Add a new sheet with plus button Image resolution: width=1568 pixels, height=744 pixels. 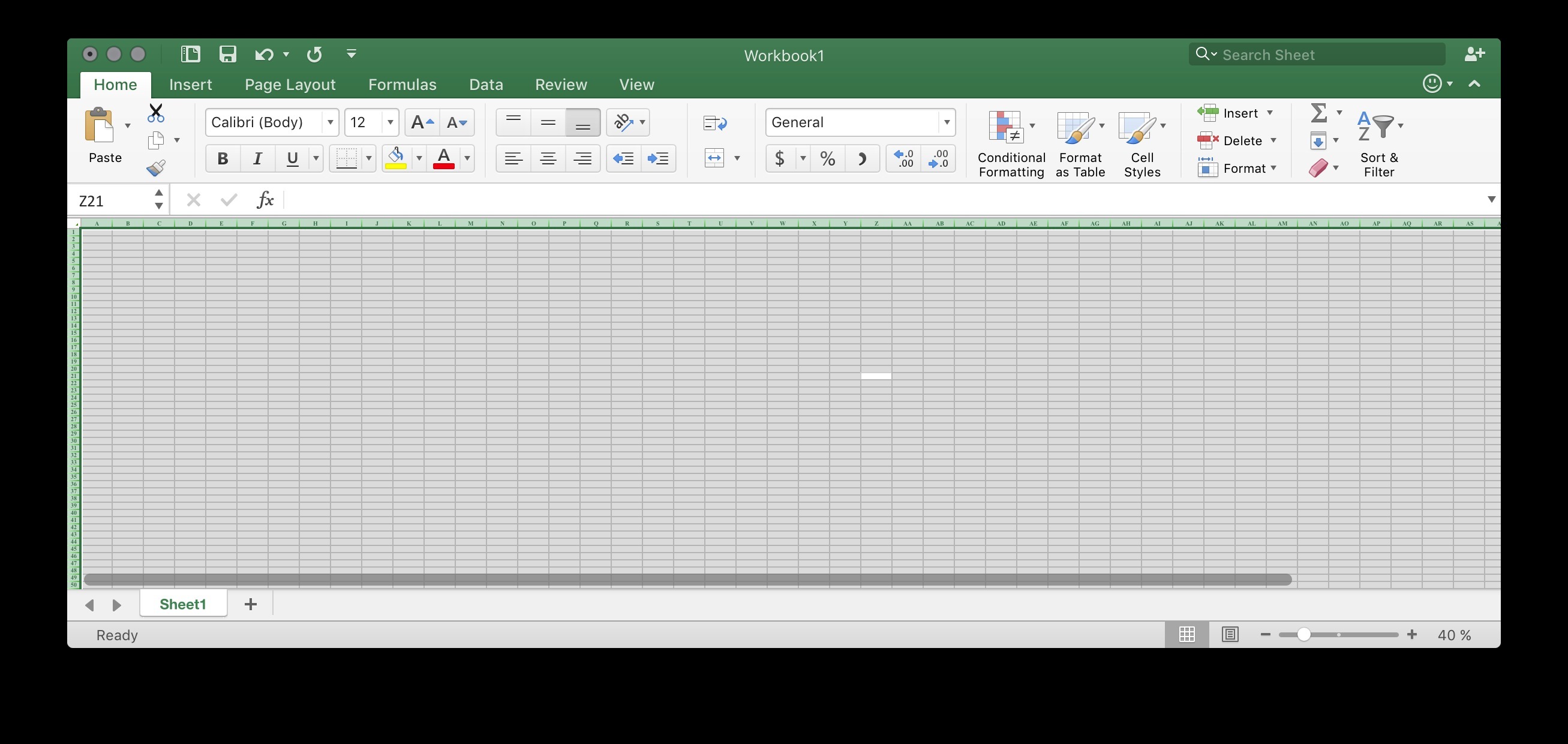tap(250, 604)
